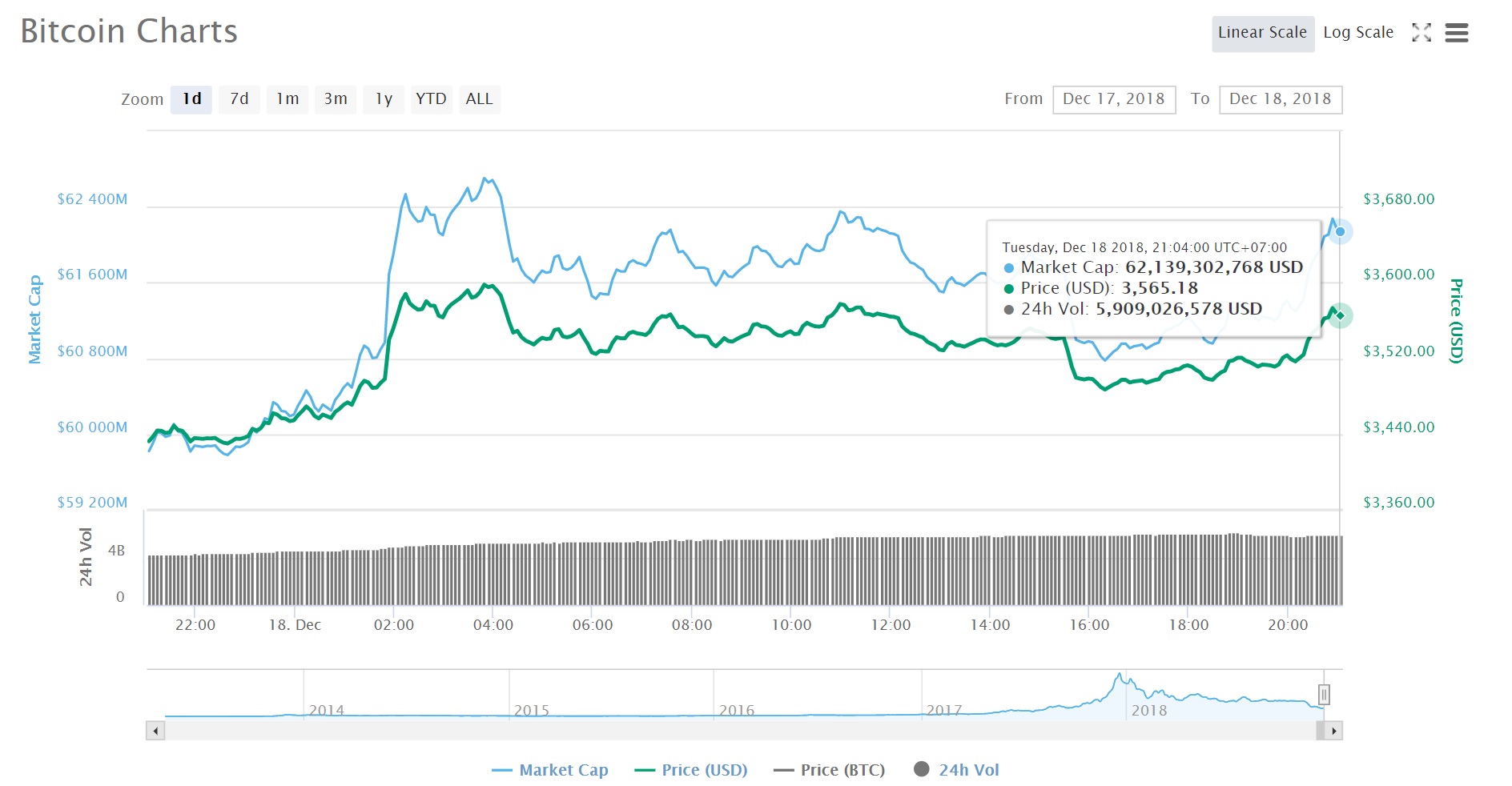Click the tooltip Price (USD) value

(1160, 288)
